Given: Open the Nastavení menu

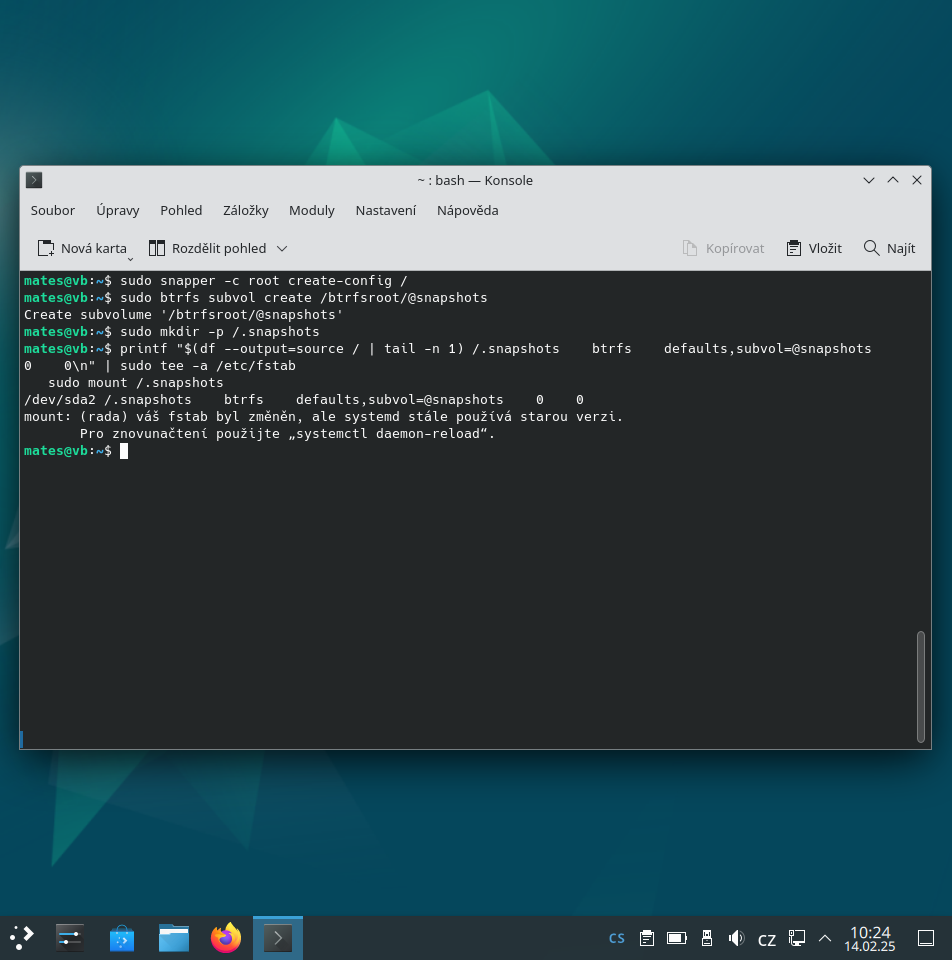Looking at the screenshot, I should pyautogui.click(x=386, y=211).
